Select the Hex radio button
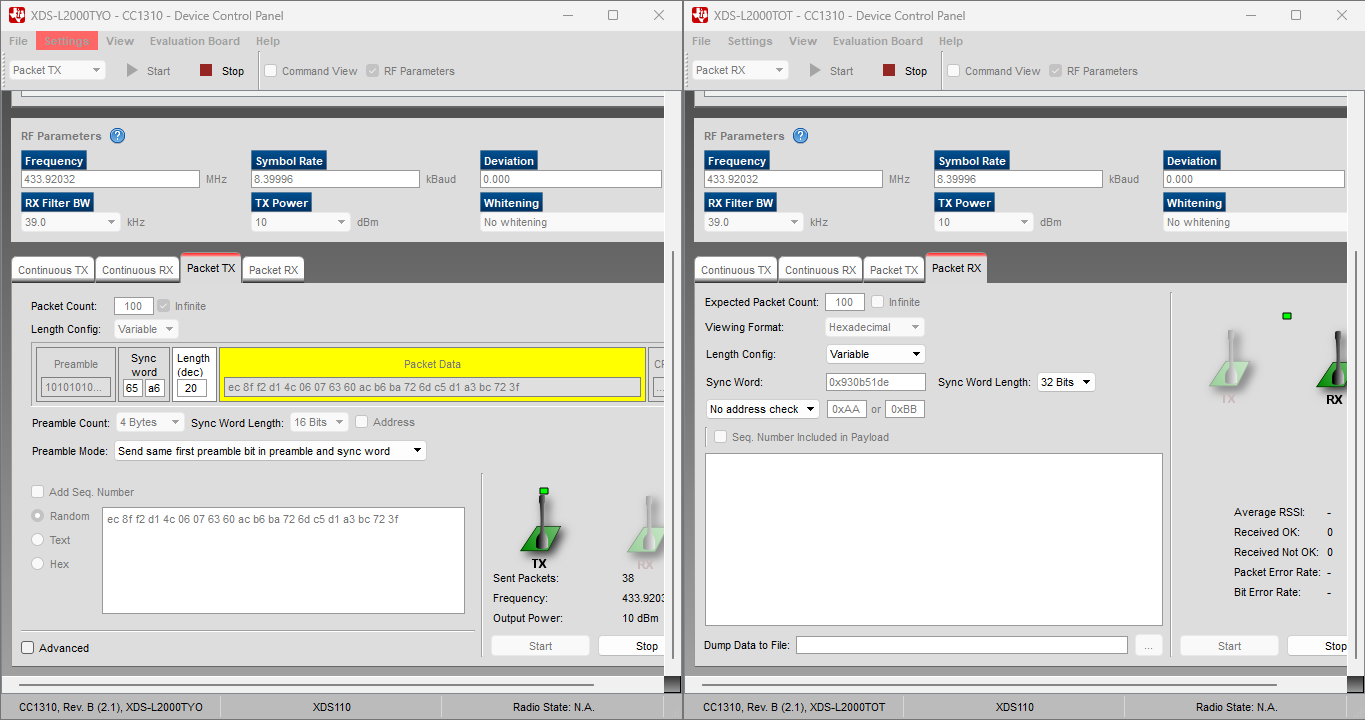Image resolution: width=1365 pixels, height=720 pixels. (38, 564)
